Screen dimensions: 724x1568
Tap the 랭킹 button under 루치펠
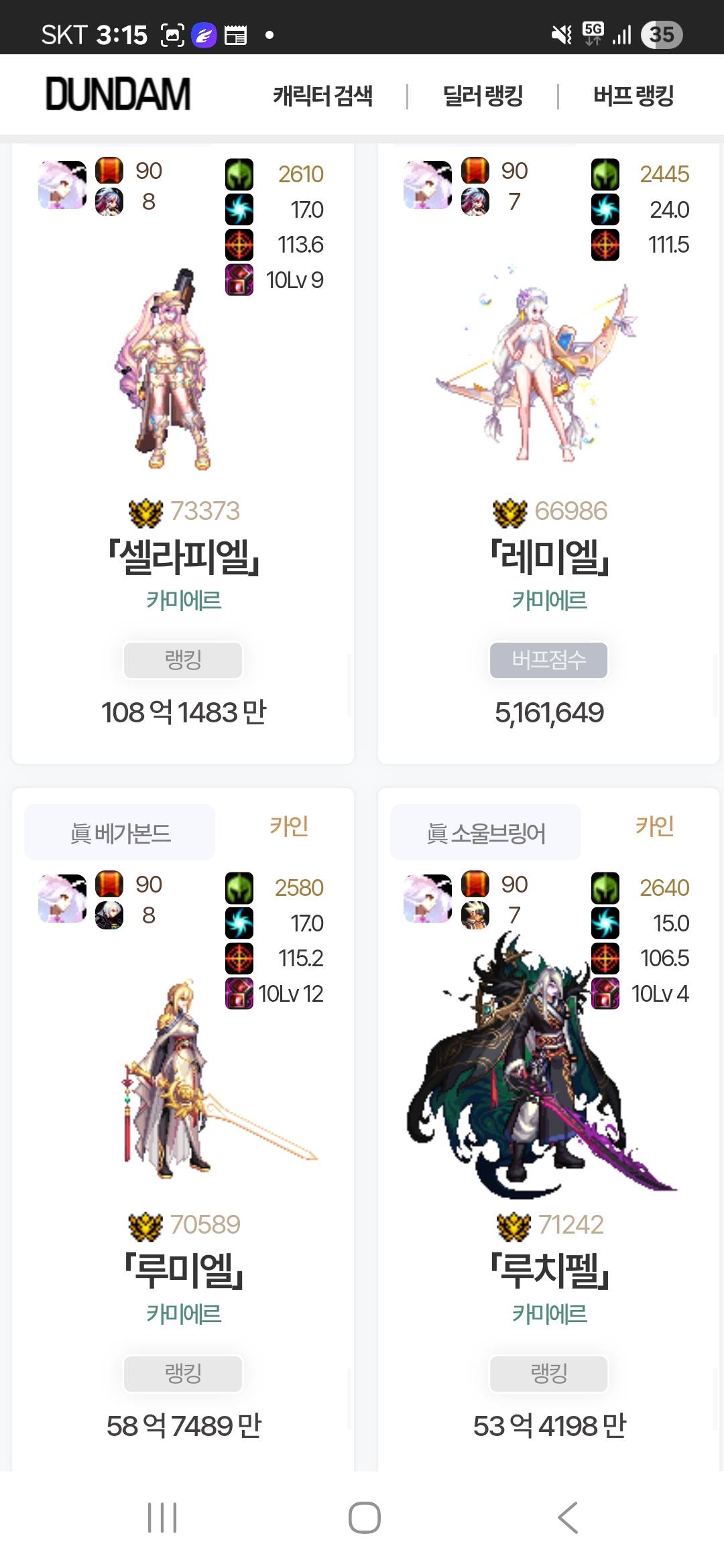(549, 1374)
